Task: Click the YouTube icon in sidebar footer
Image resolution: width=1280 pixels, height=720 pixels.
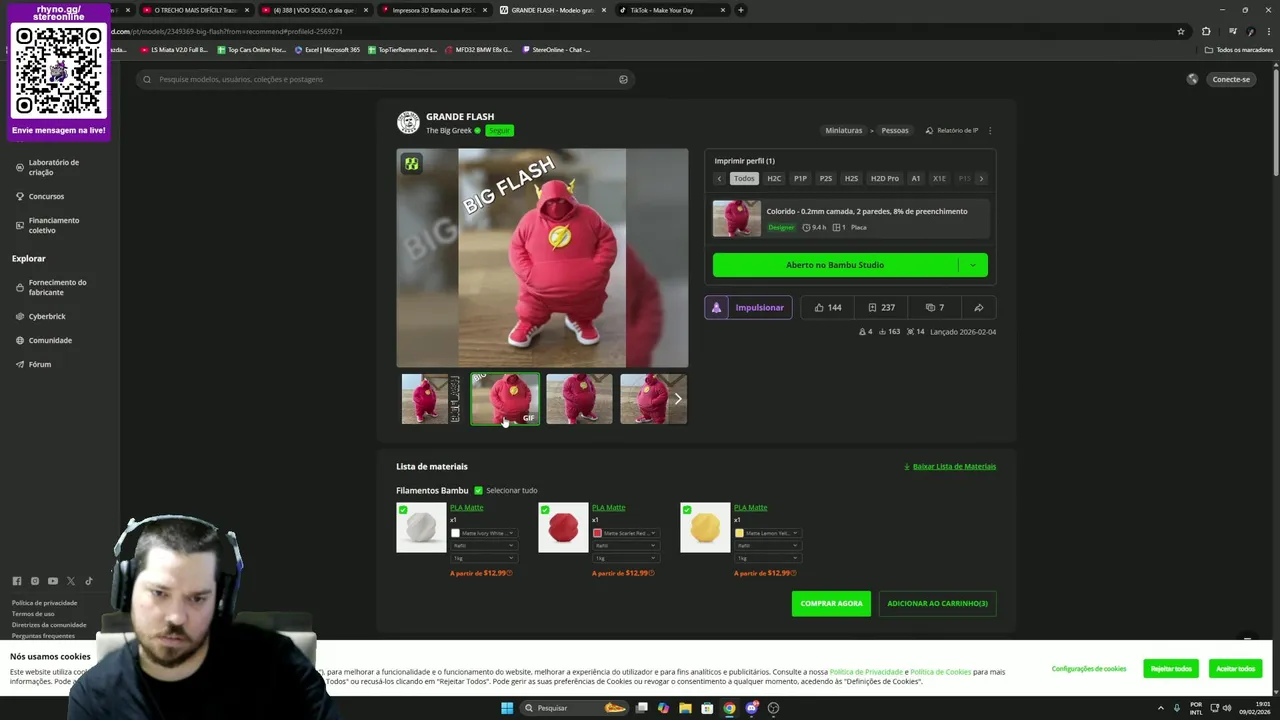Action: [x=52, y=581]
